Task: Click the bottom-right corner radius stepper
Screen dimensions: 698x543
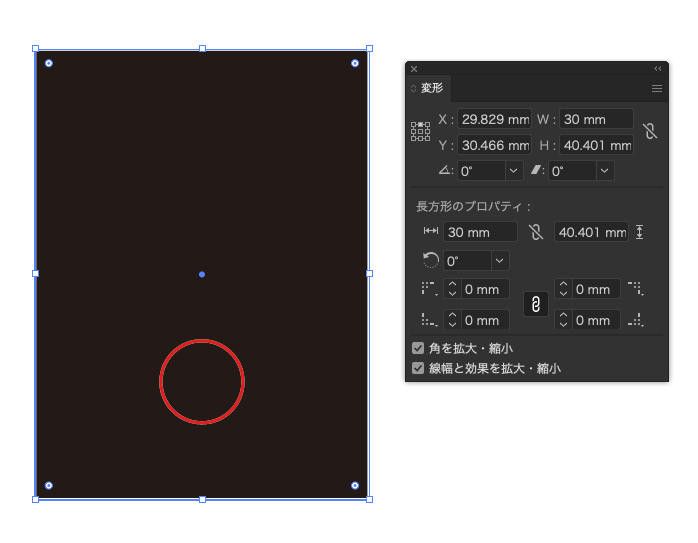Action: 563,320
